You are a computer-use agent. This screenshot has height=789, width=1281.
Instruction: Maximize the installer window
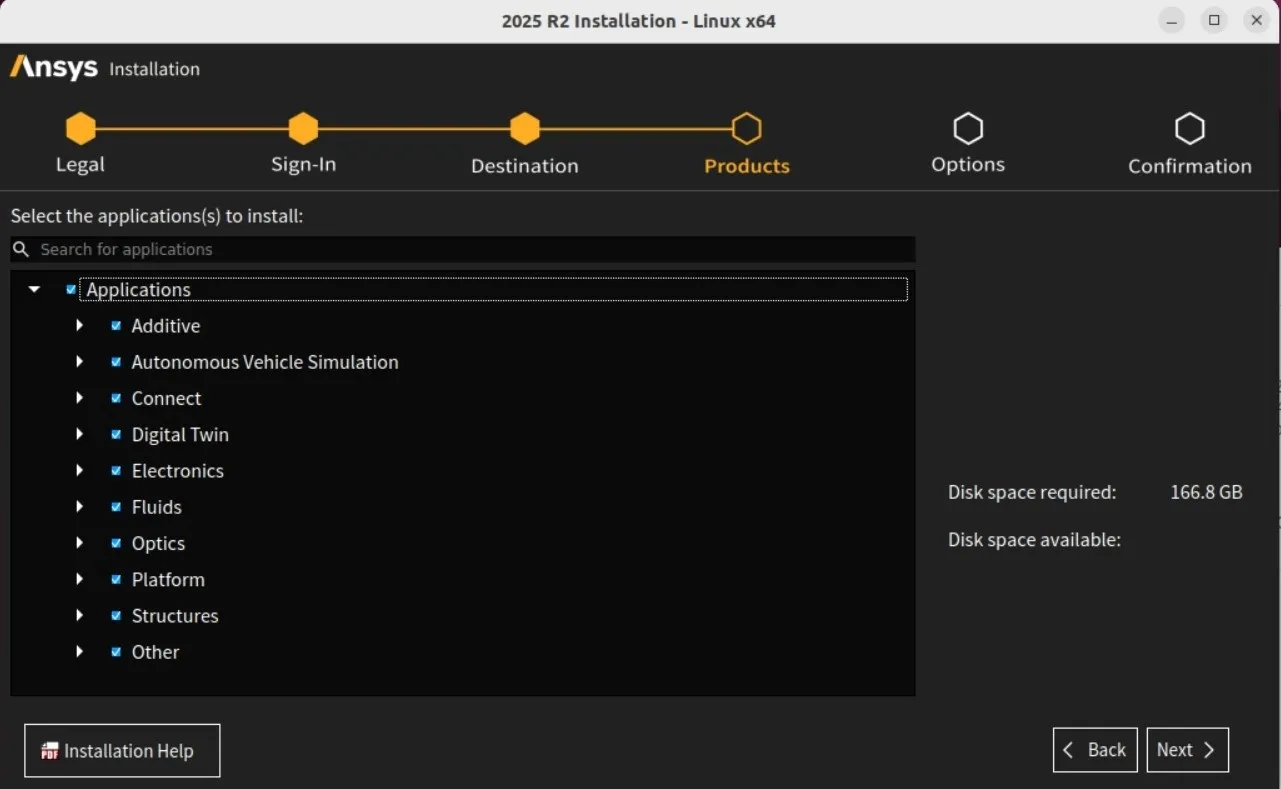1214,20
